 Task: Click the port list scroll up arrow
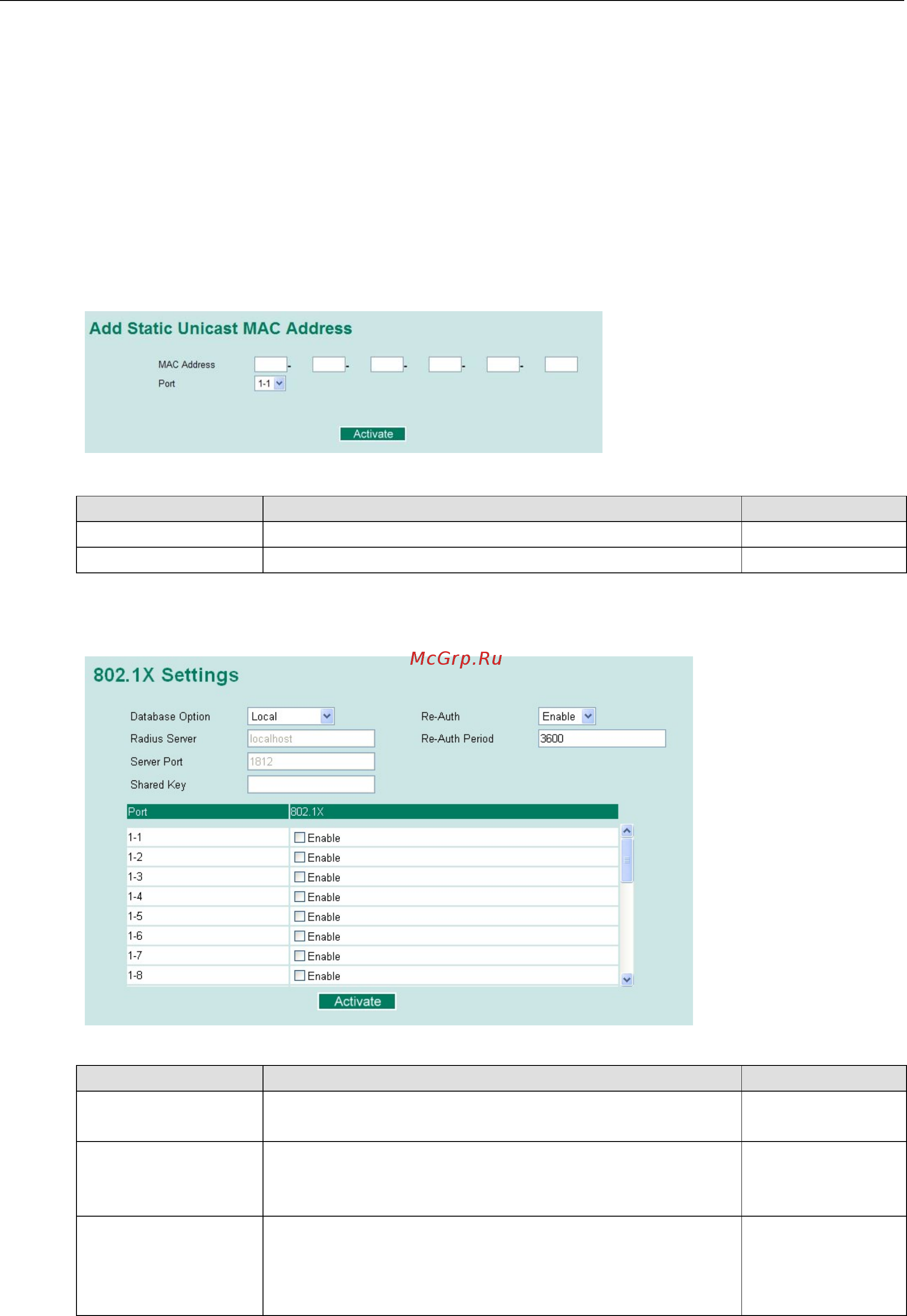click(627, 831)
